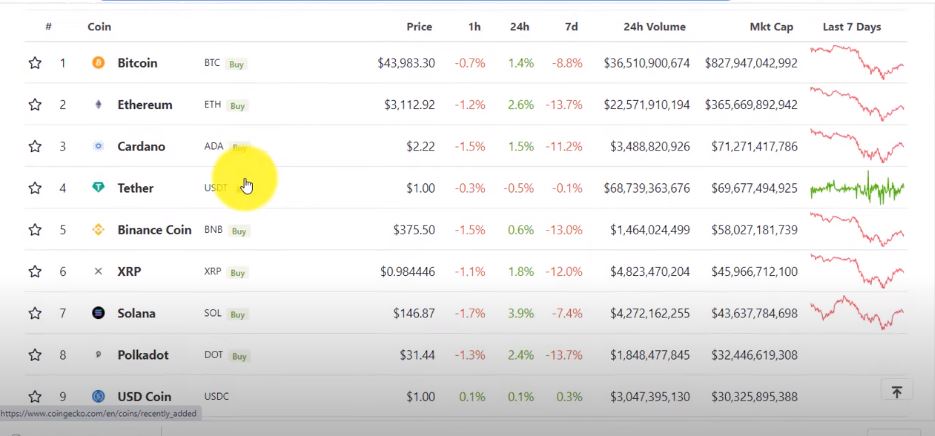Open the Solana coin page
Image resolution: width=935 pixels, height=436 pixels.
pyautogui.click(x=137, y=313)
